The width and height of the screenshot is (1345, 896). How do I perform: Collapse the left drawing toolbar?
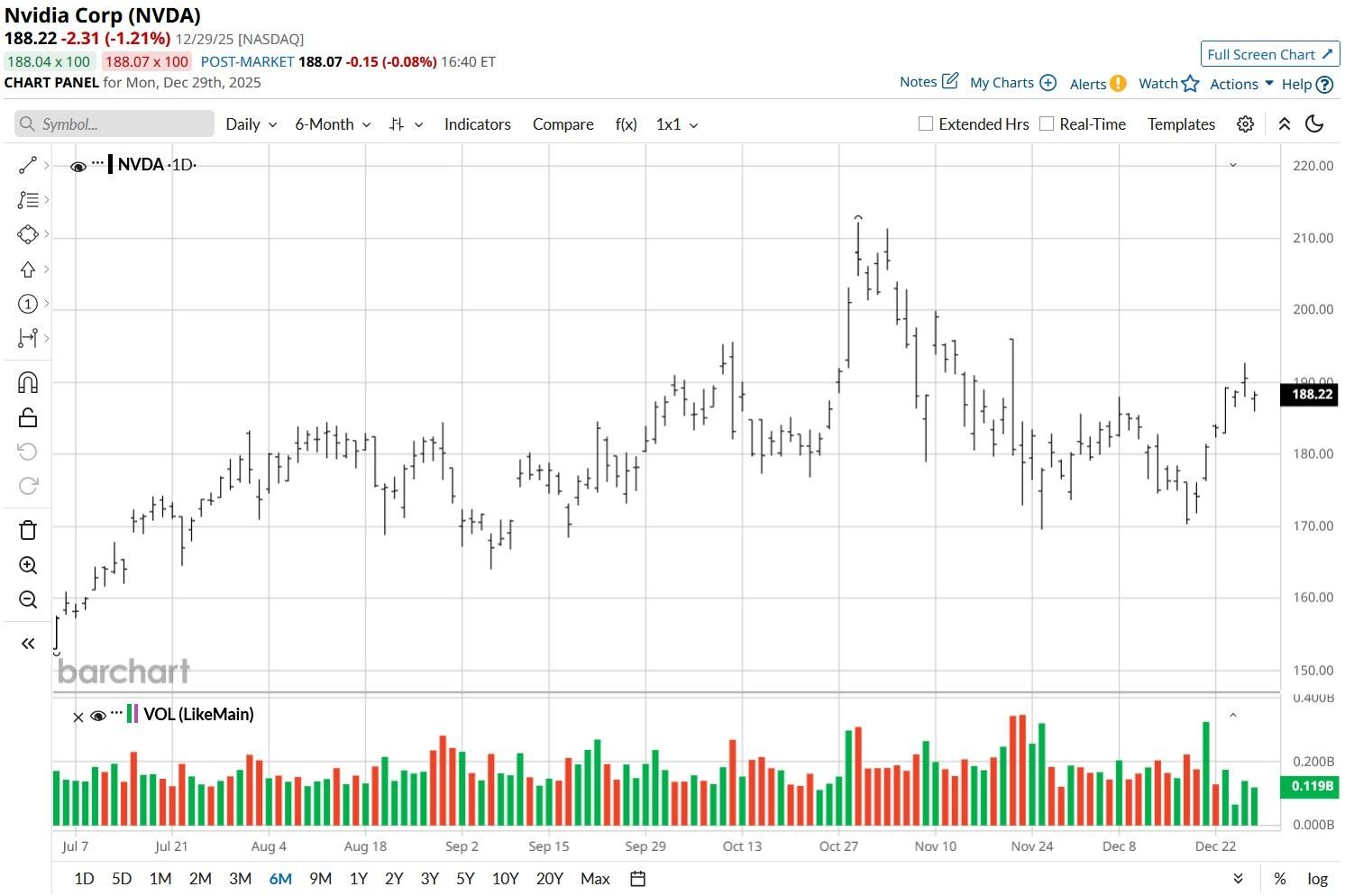(28, 644)
